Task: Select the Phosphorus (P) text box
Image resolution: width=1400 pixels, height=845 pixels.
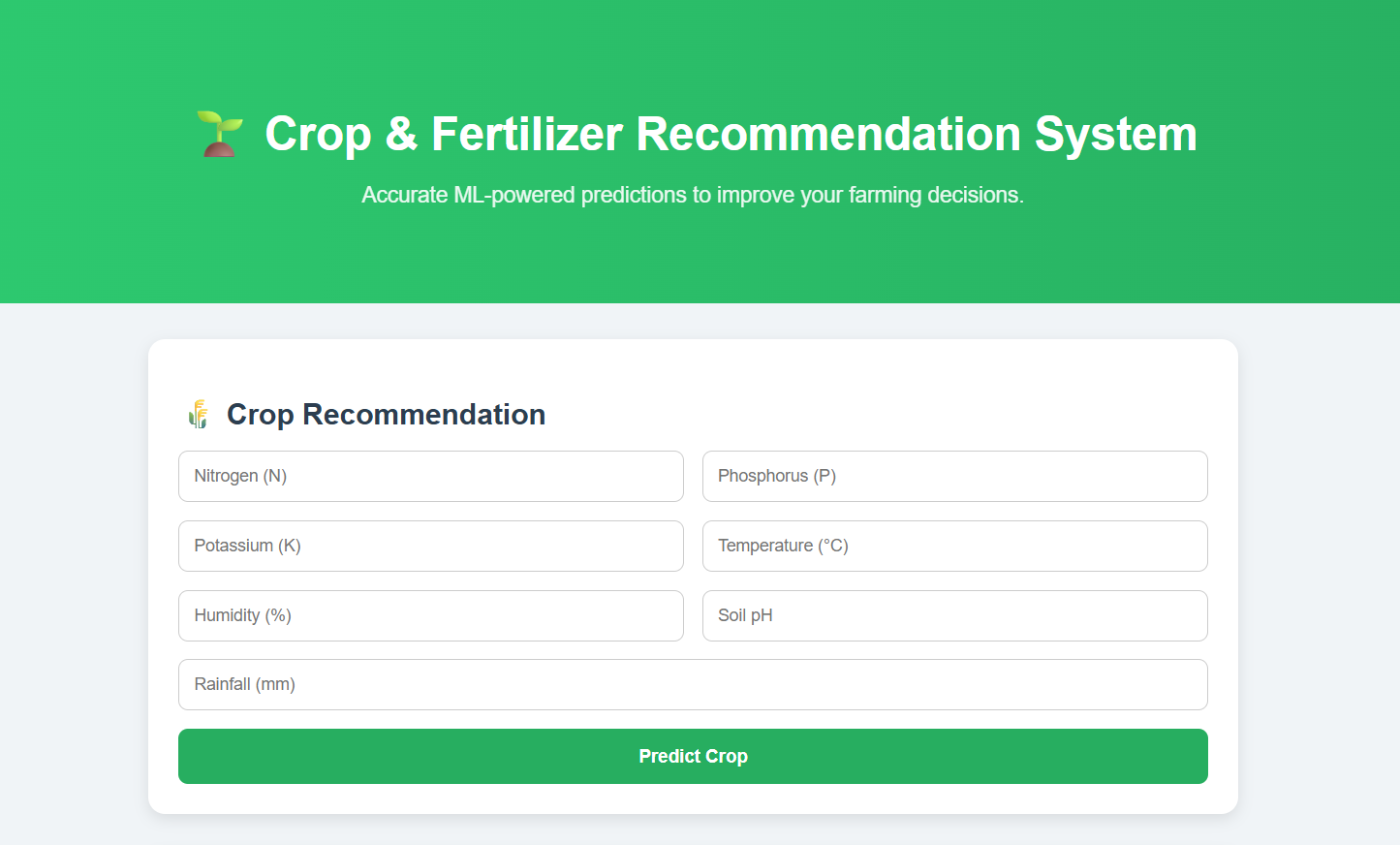Action: [x=954, y=476]
